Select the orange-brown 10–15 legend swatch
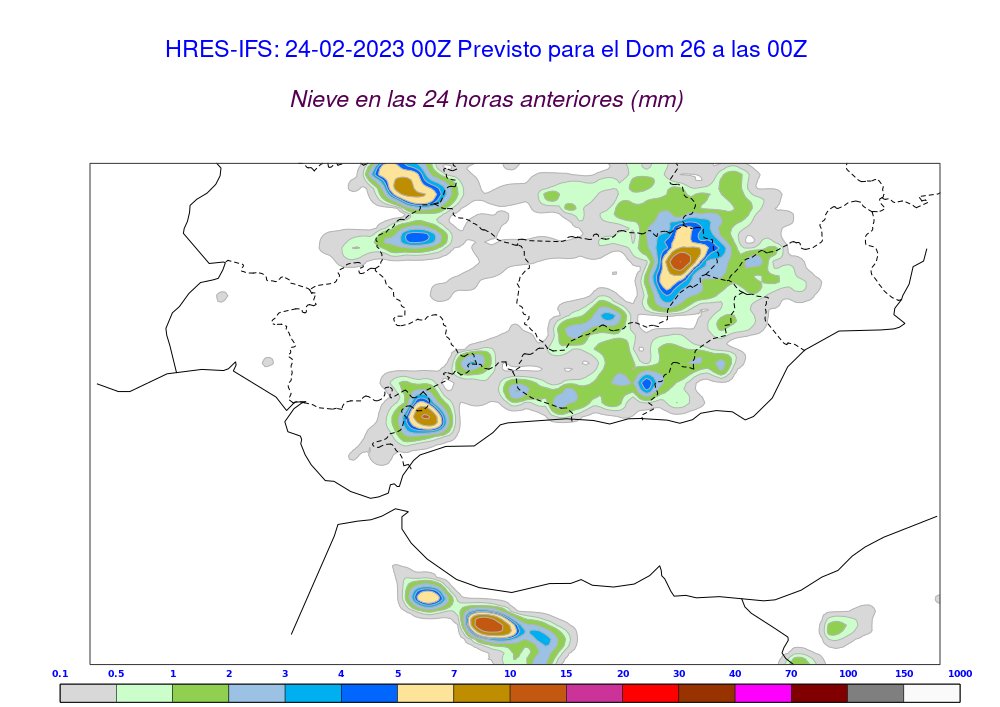 coord(538,693)
